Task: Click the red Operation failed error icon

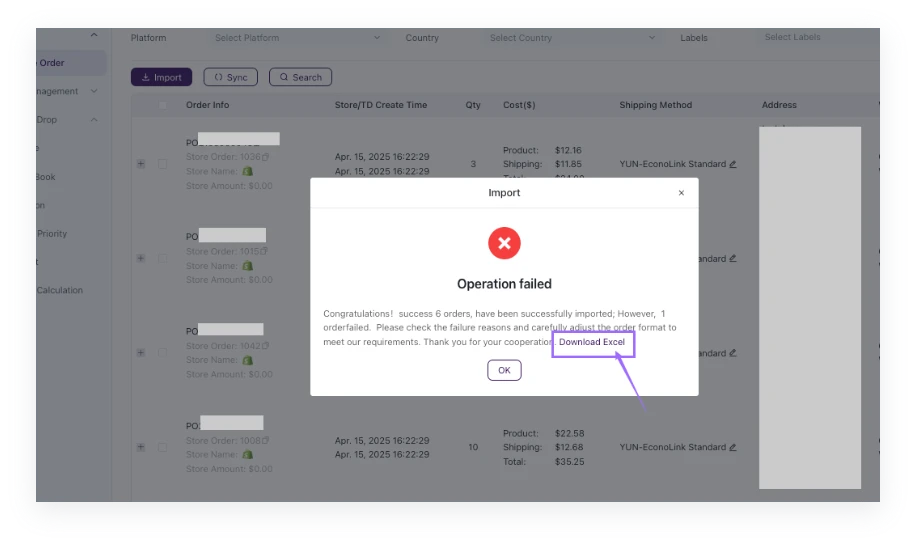Action: tap(504, 243)
